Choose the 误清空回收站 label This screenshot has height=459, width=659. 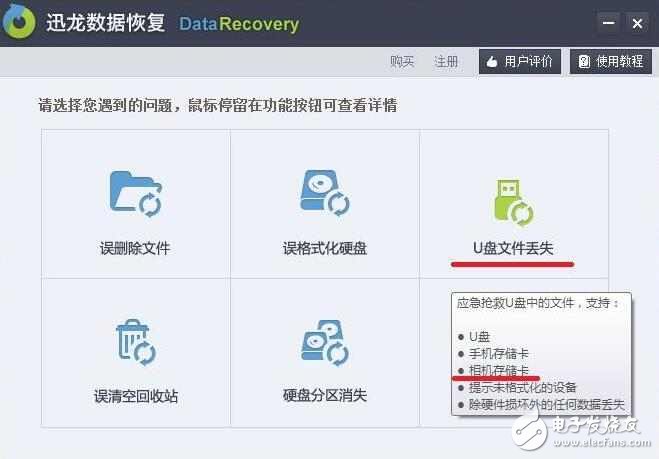(x=136, y=396)
